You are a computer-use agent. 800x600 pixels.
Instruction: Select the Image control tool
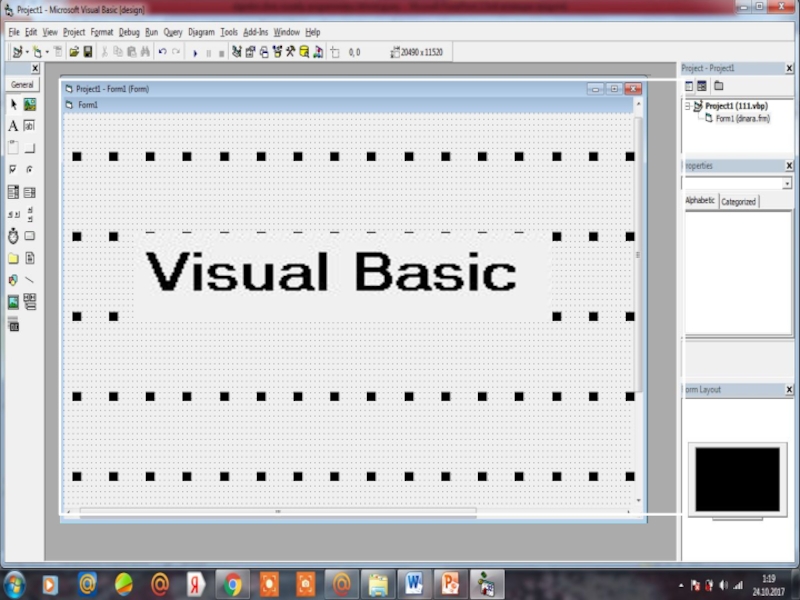click(13, 302)
